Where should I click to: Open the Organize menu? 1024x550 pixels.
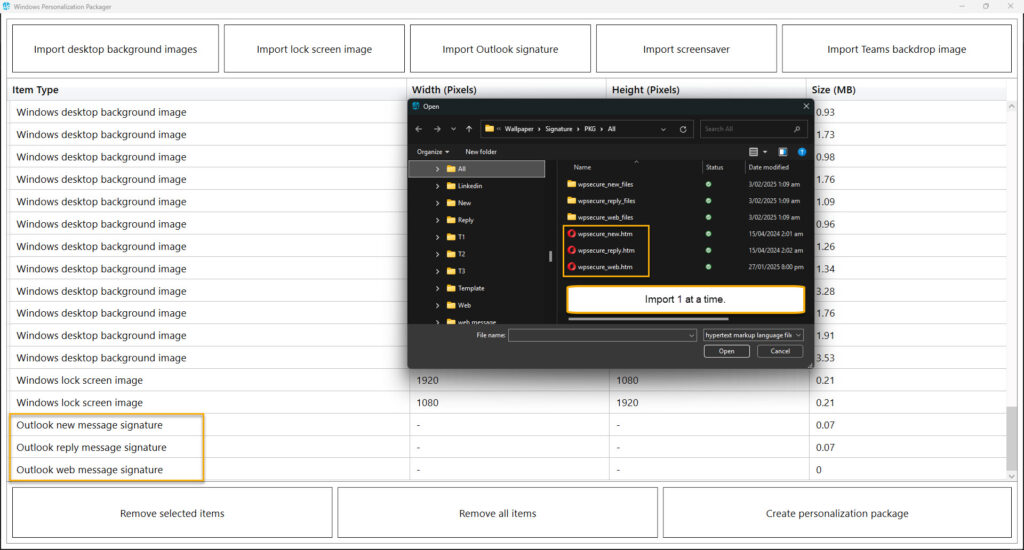pos(433,152)
